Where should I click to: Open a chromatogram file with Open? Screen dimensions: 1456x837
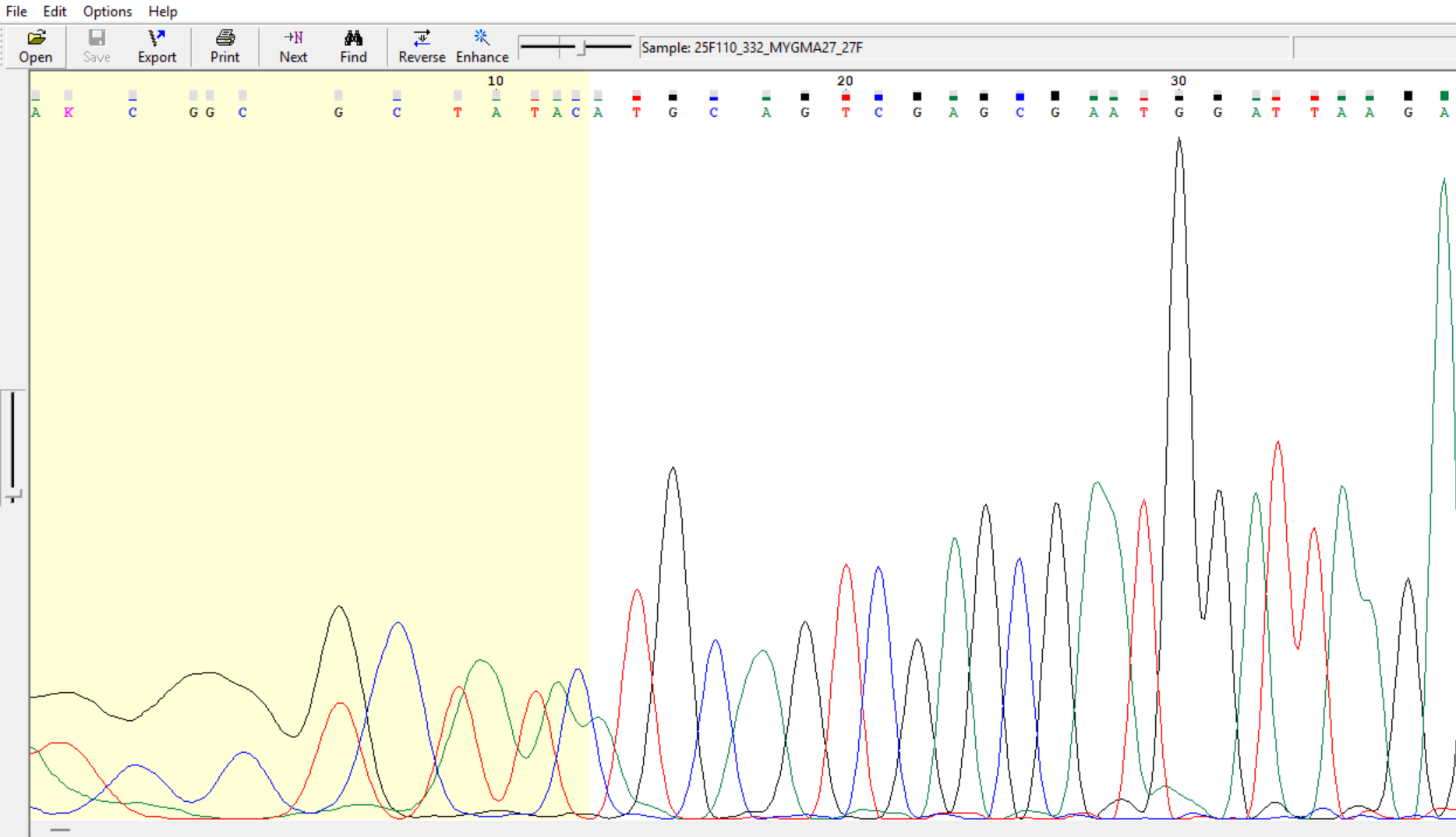click(36, 47)
